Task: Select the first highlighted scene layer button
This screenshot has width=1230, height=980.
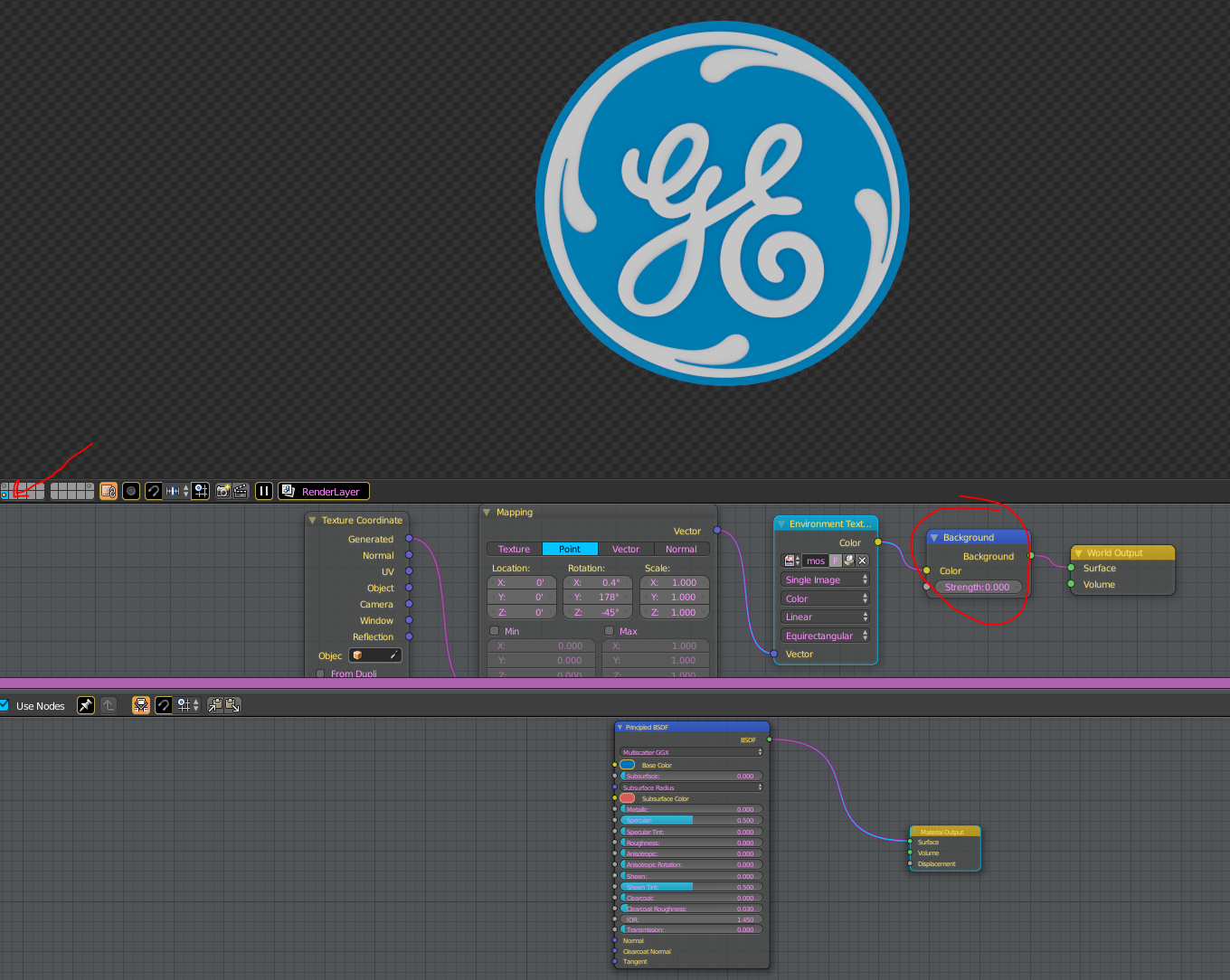Action: point(5,495)
